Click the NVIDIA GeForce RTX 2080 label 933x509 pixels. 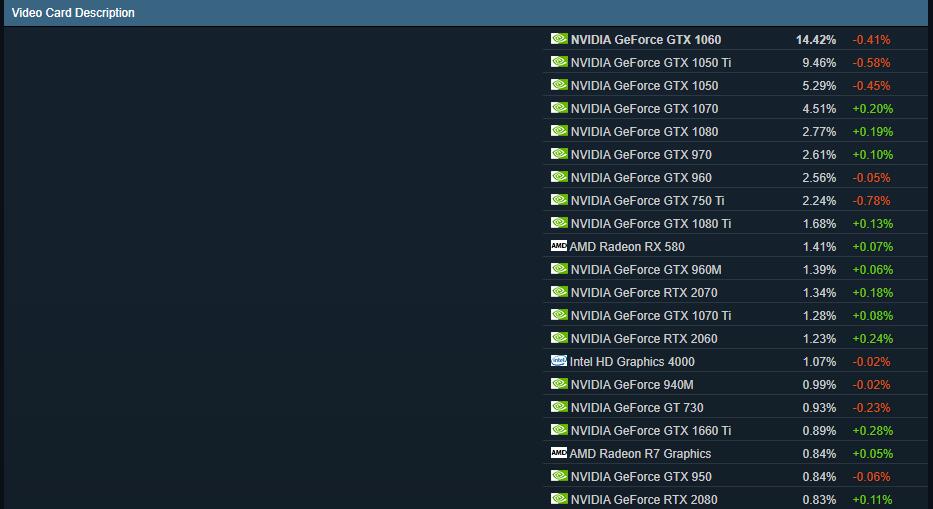644,499
